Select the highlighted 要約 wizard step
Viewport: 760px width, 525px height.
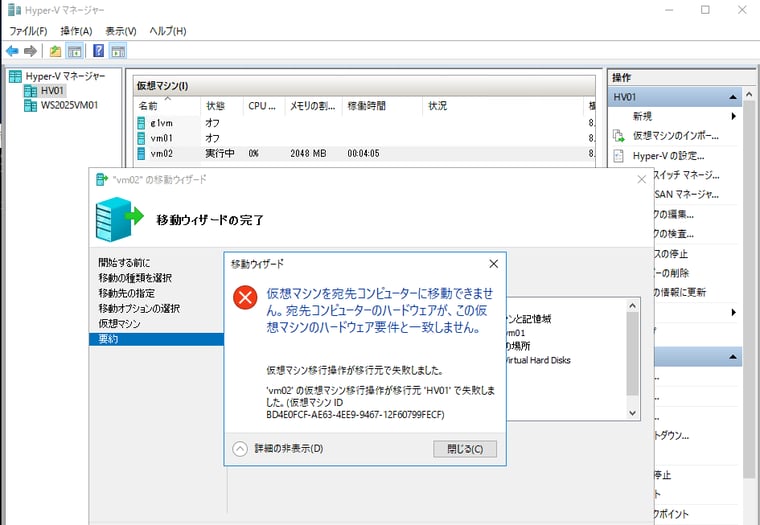tap(156, 339)
